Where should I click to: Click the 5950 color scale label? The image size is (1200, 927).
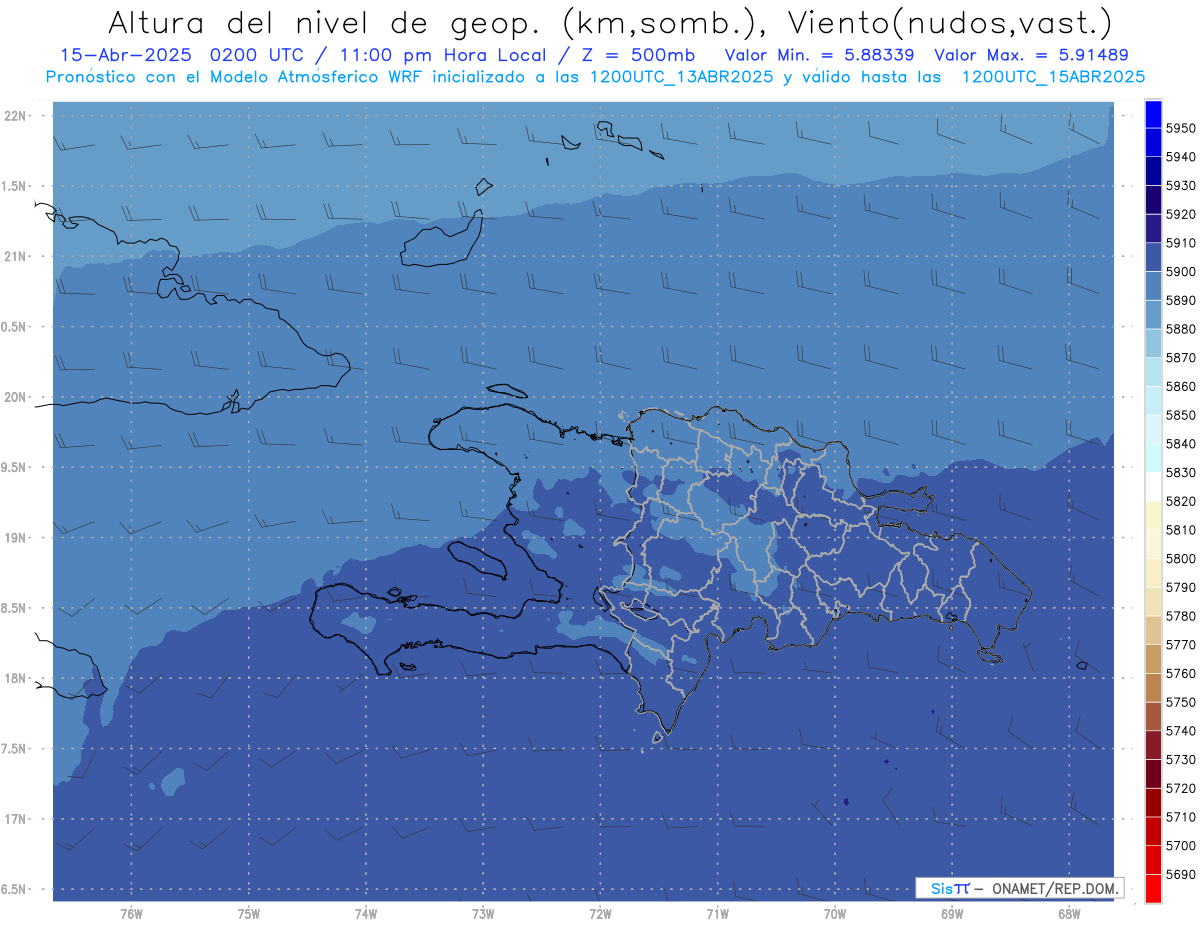1181,128
